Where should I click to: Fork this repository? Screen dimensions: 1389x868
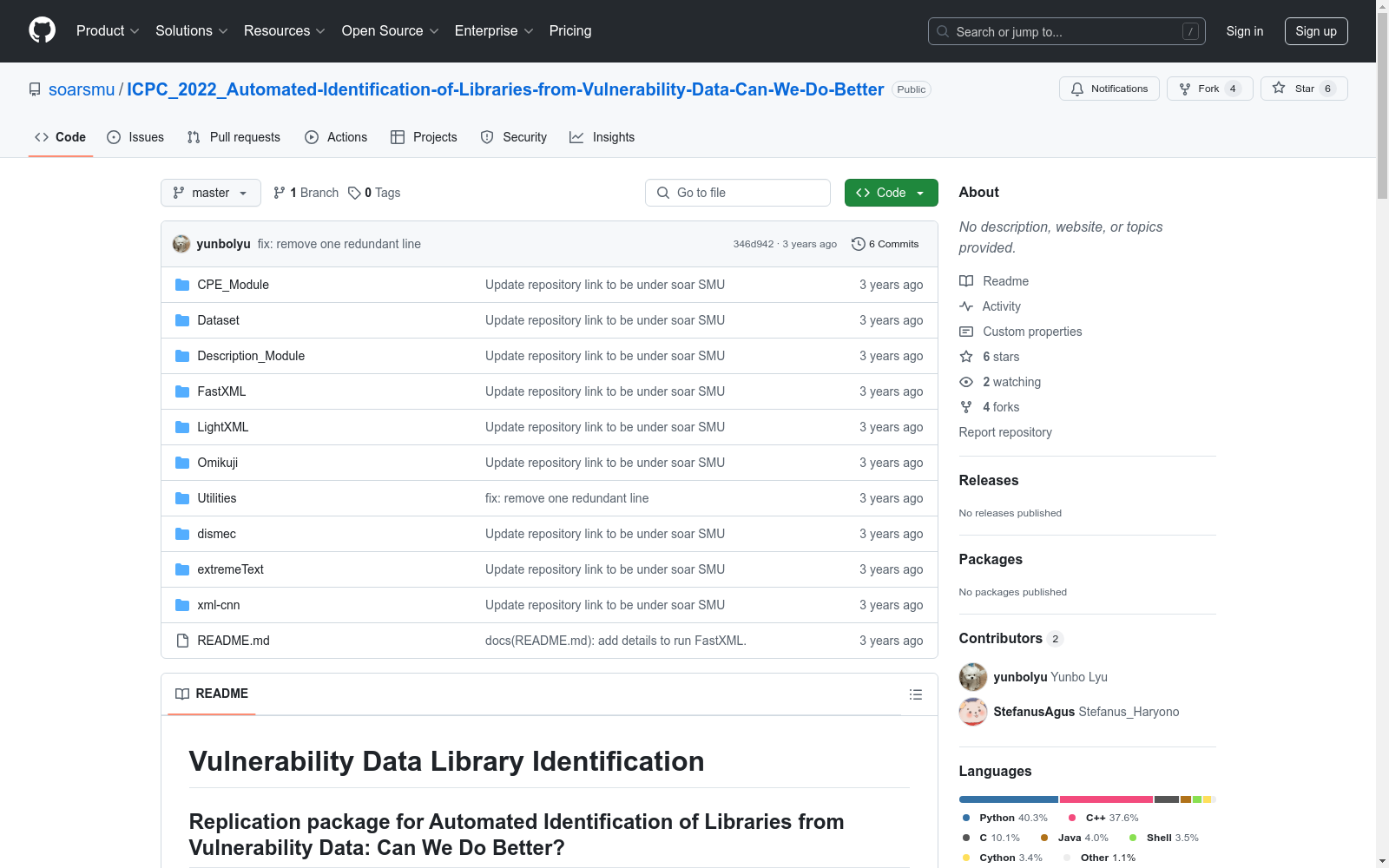point(1209,89)
